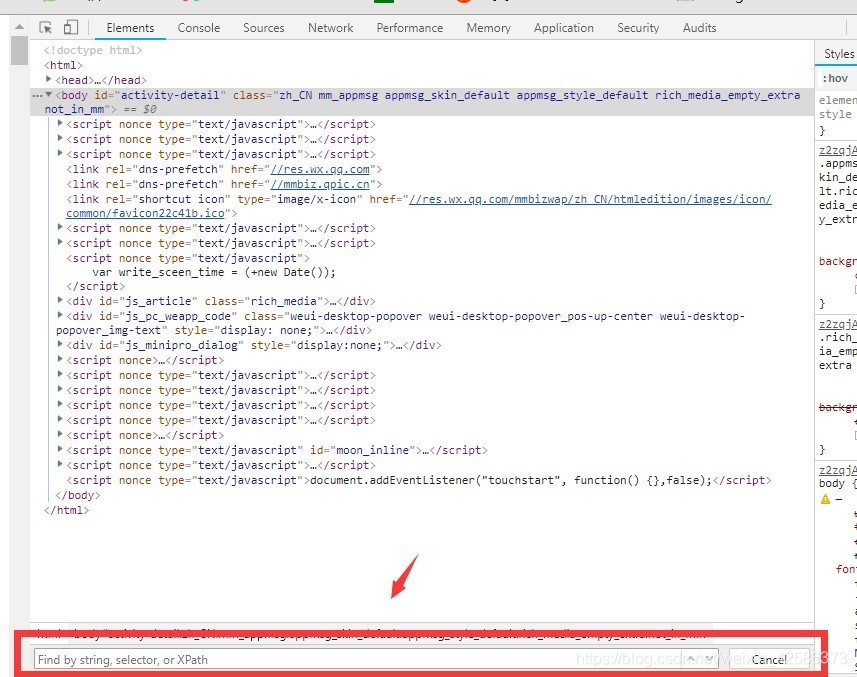Select the touchstart addEventListener script line
The height and width of the screenshot is (677, 857).
[419, 480]
